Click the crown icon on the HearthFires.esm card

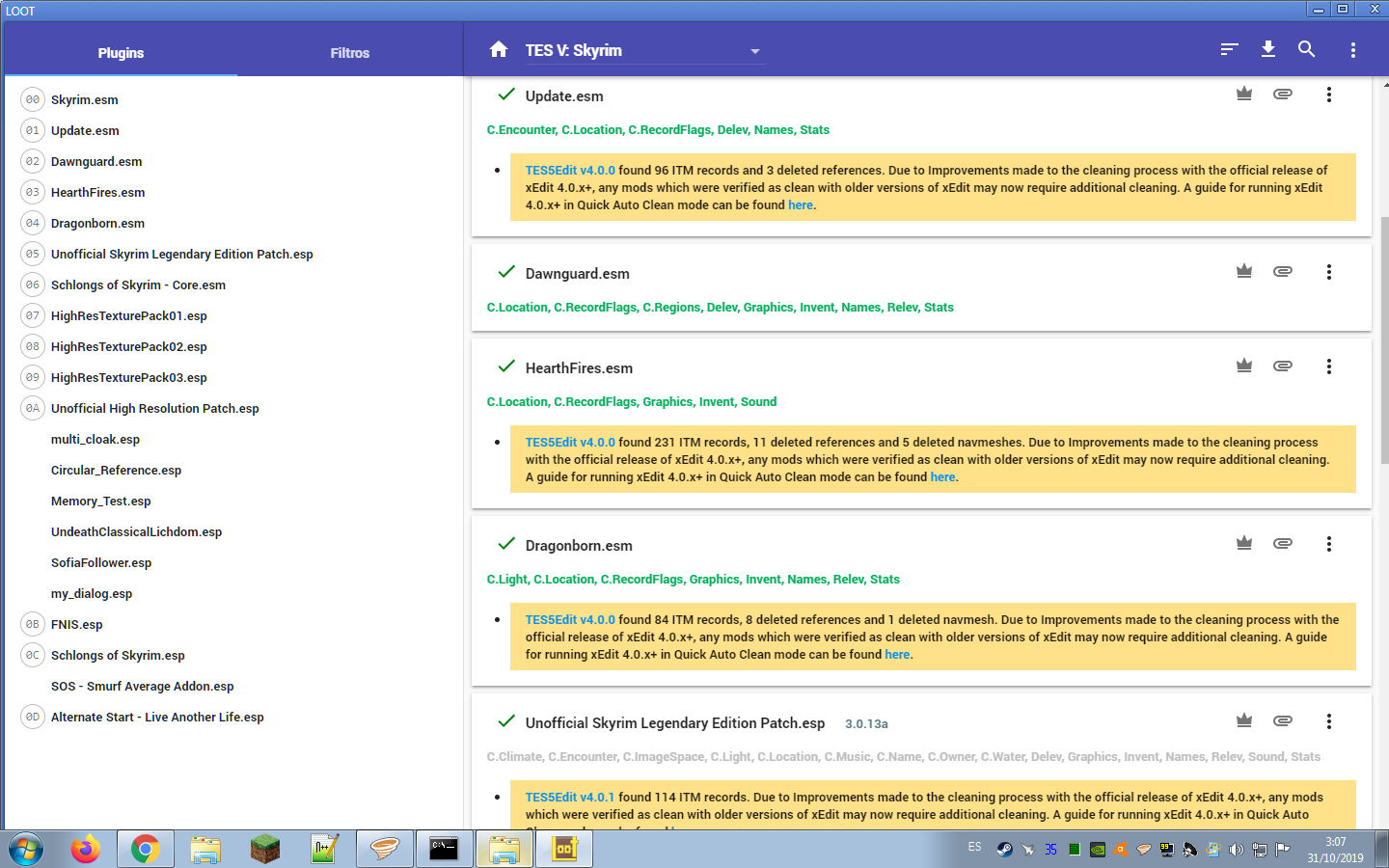1244,366
